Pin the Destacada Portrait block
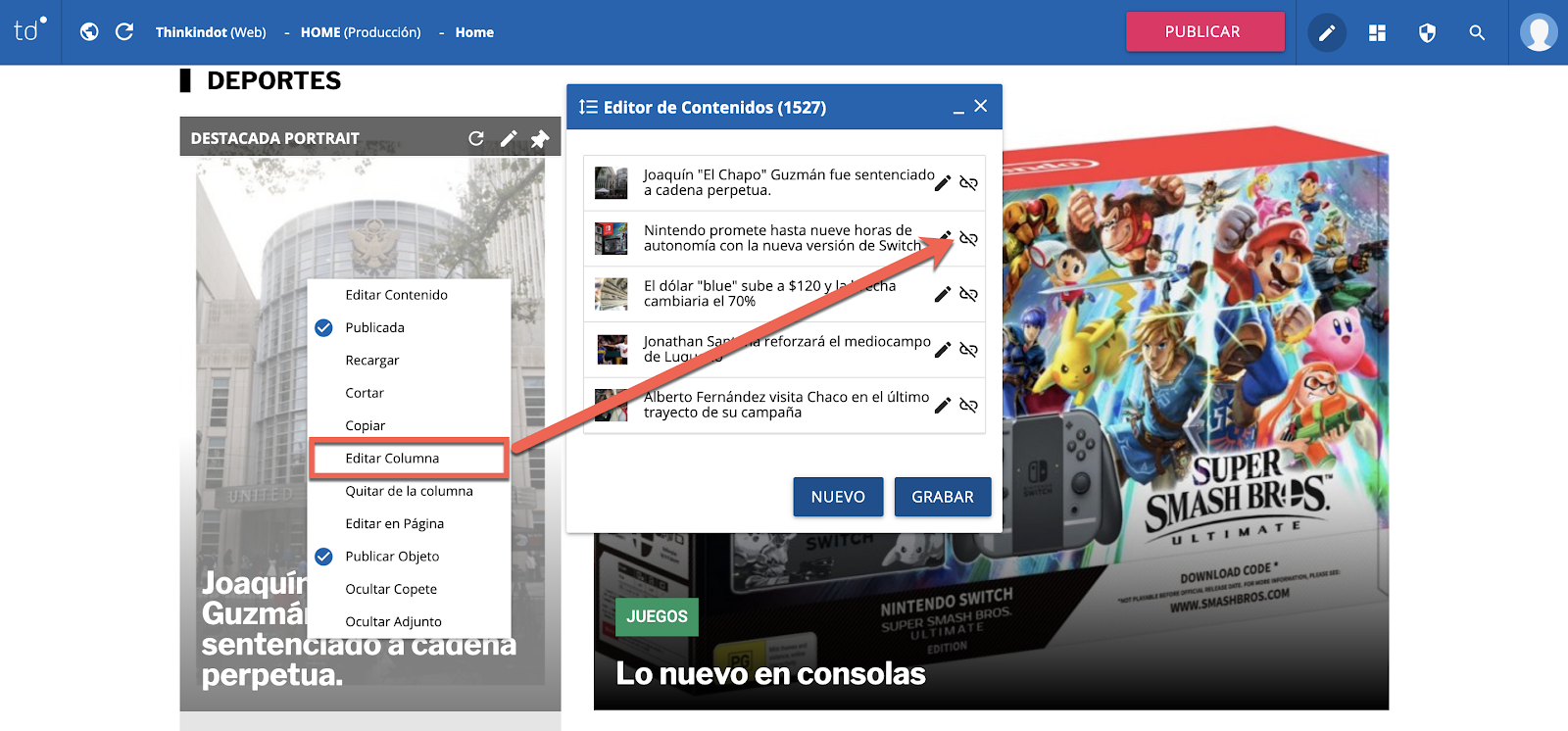The image size is (1568, 731). pos(539,139)
